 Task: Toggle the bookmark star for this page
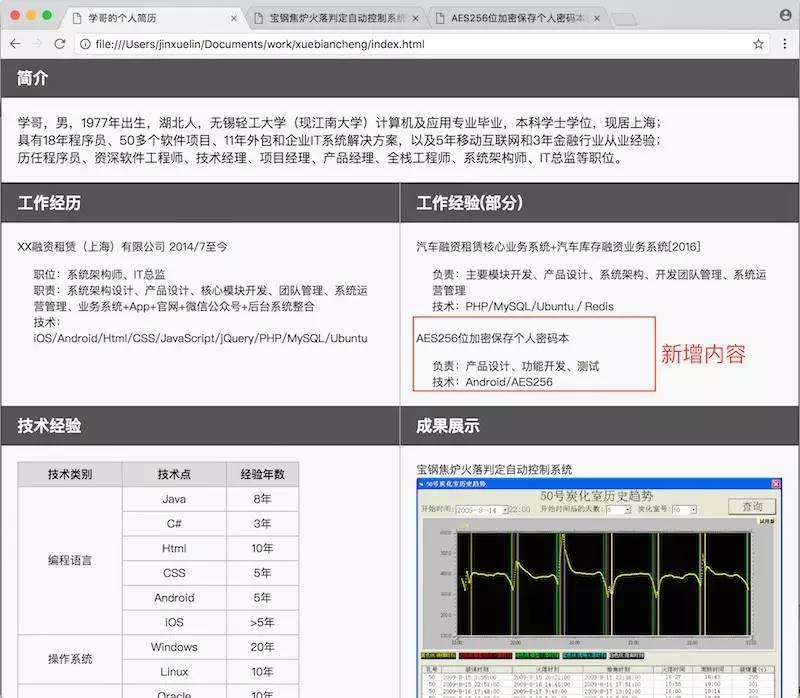[758, 45]
